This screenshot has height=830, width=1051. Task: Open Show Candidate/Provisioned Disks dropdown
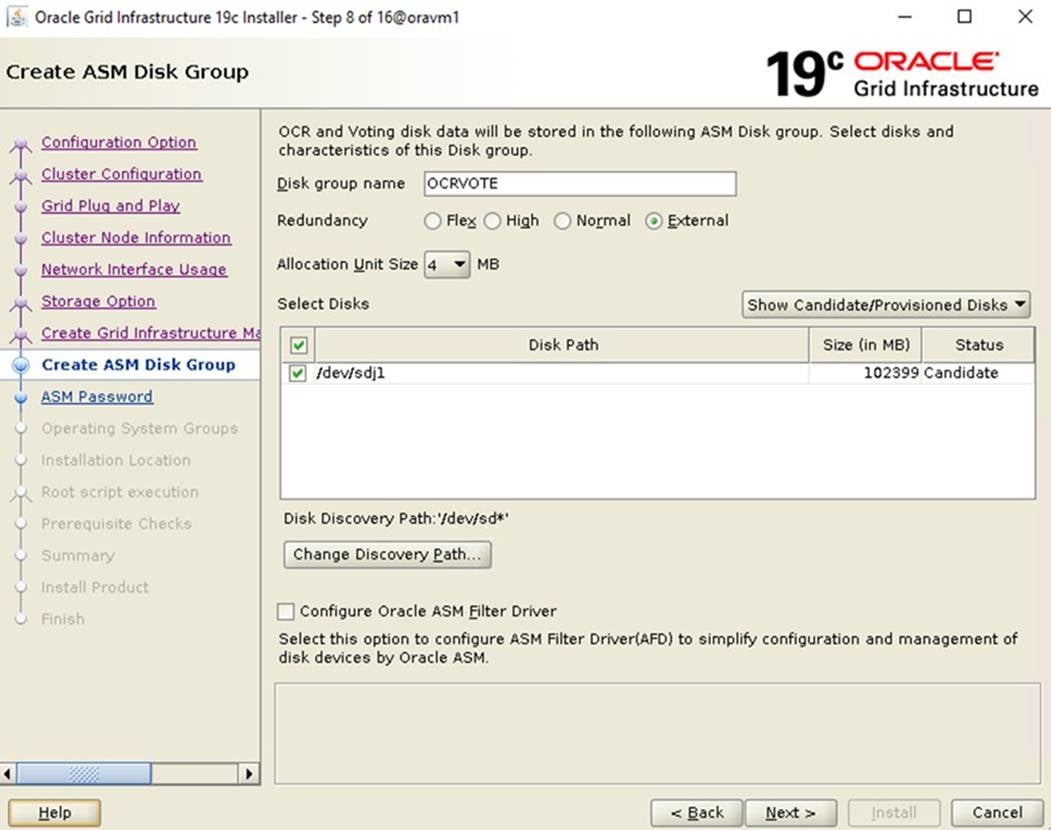[x=886, y=305]
